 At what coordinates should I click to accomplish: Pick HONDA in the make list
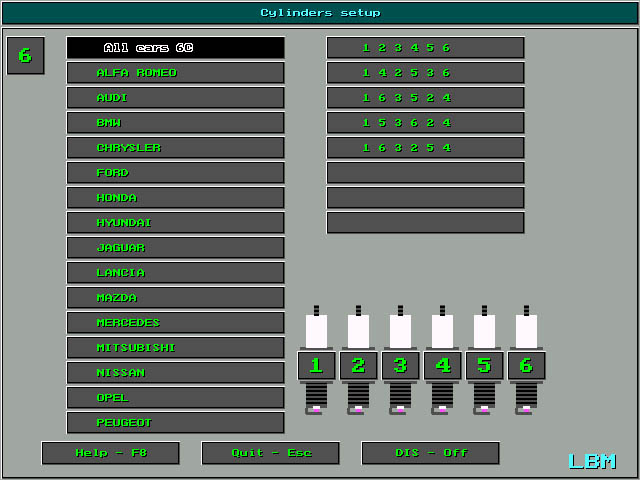pyautogui.click(x=176, y=198)
